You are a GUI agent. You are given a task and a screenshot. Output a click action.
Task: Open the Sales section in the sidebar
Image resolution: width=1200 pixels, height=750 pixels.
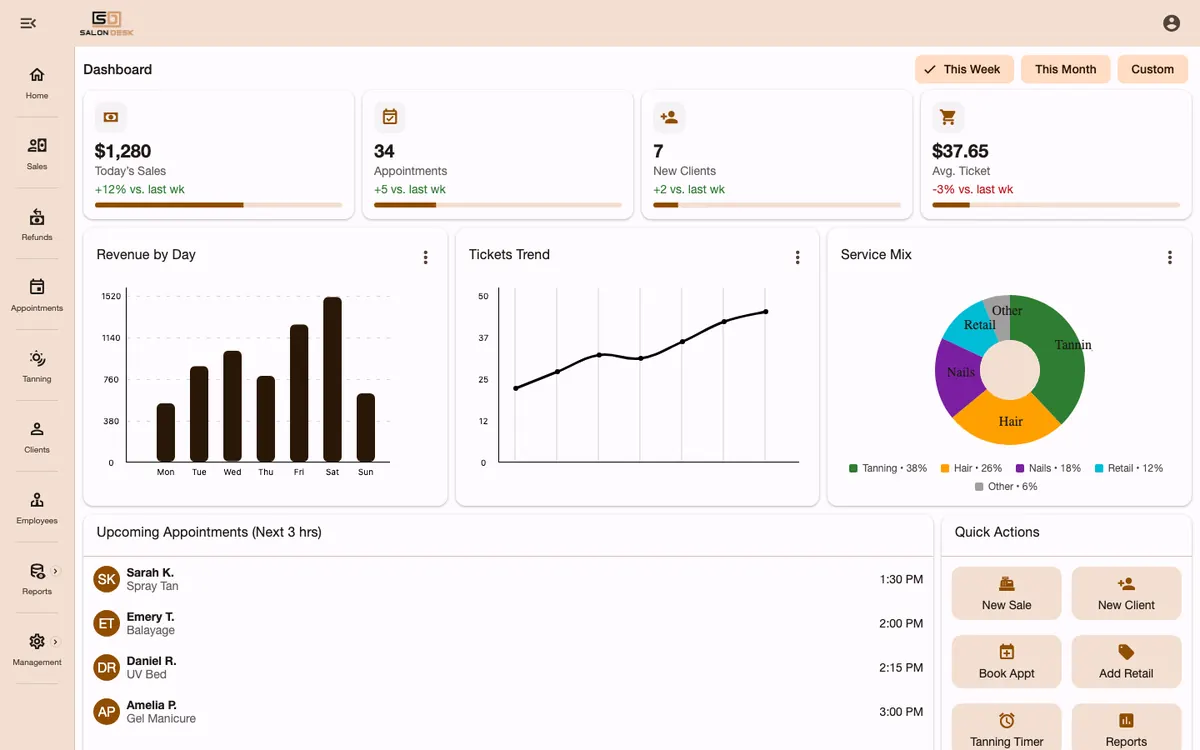click(37, 153)
